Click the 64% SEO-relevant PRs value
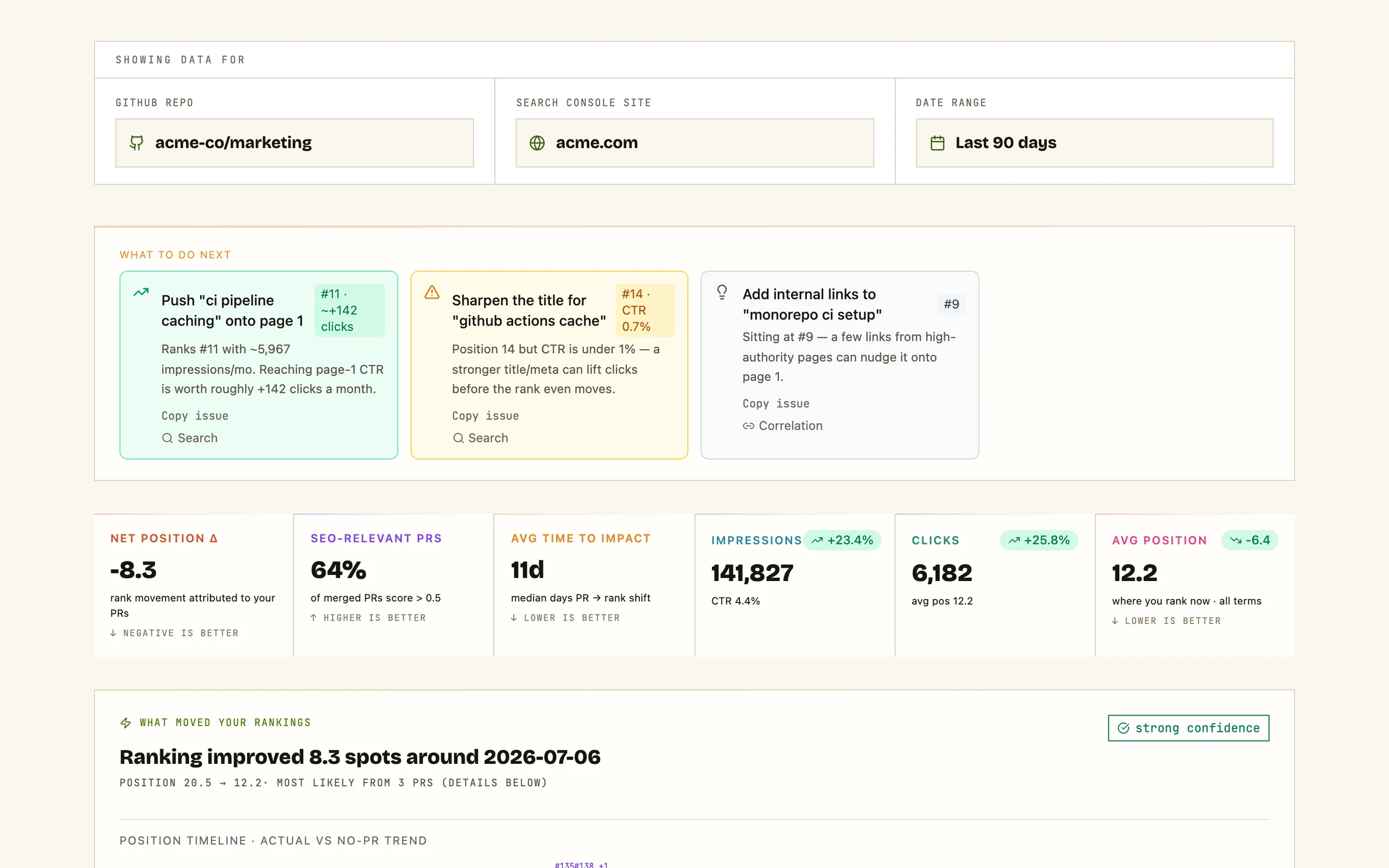Screen dimensions: 1389x868 coord(338,570)
